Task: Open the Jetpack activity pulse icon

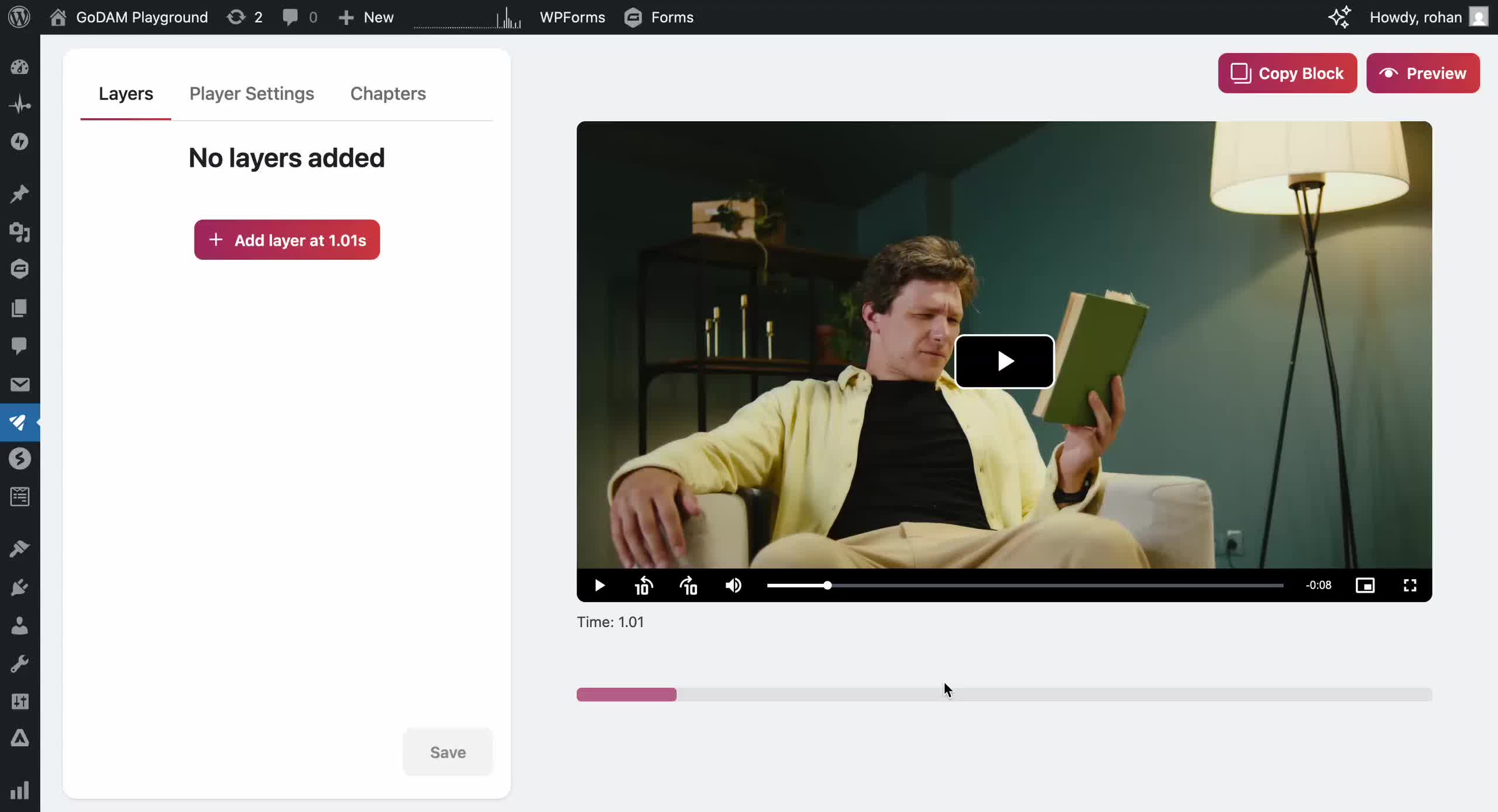Action: pos(20,104)
